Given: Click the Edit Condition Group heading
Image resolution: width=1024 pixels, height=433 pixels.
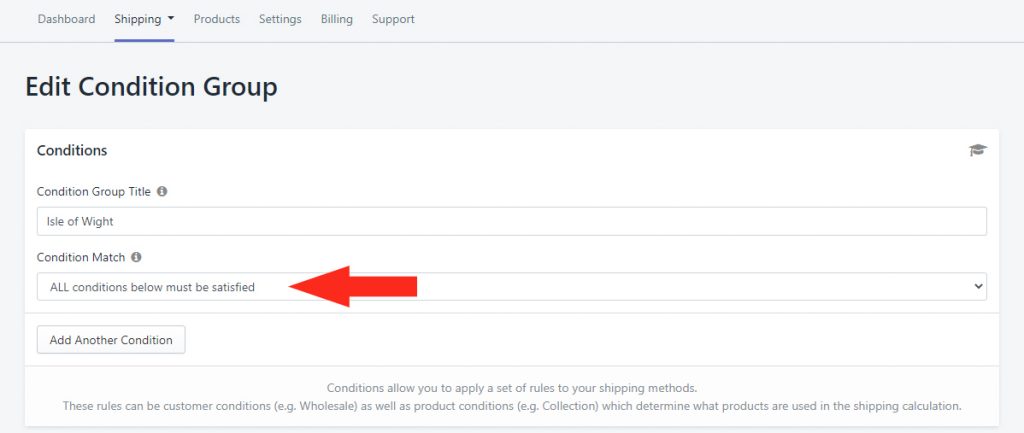Looking at the screenshot, I should point(151,87).
